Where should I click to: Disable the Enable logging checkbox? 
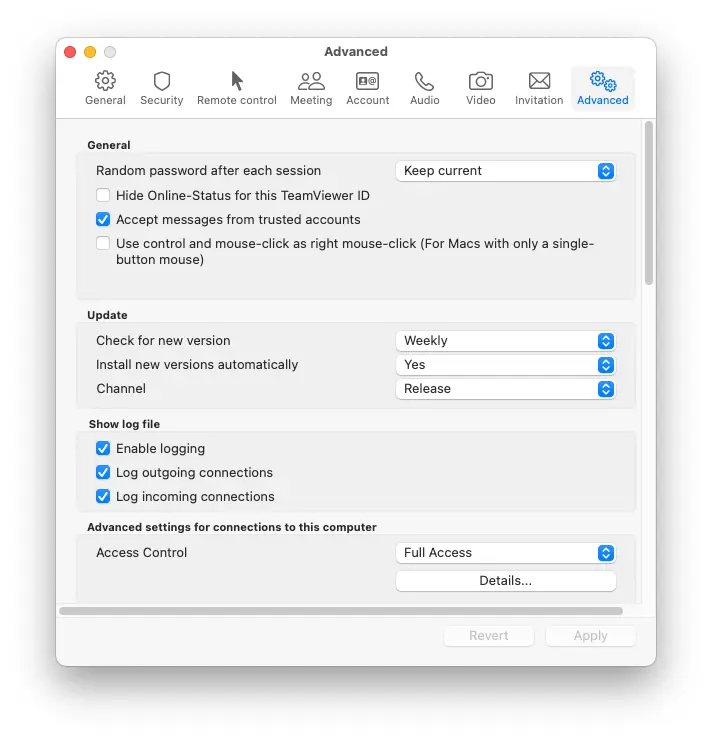coord(103,448)
